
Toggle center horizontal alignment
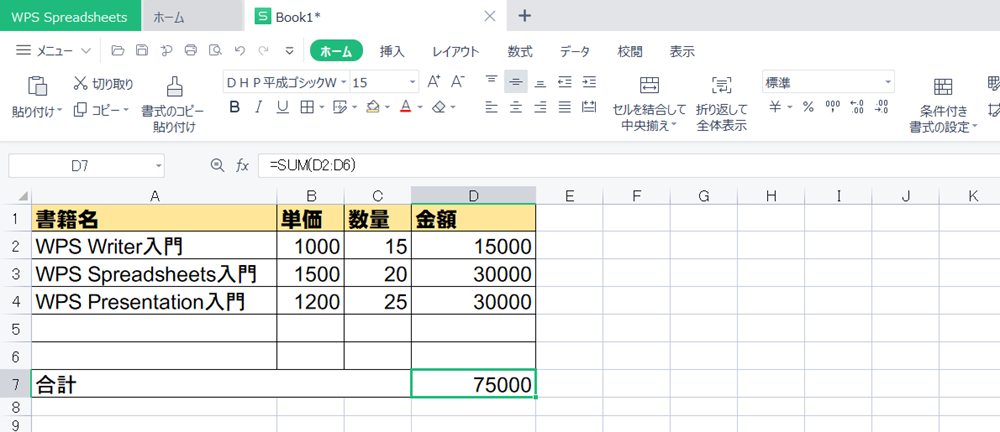point(516,107)
